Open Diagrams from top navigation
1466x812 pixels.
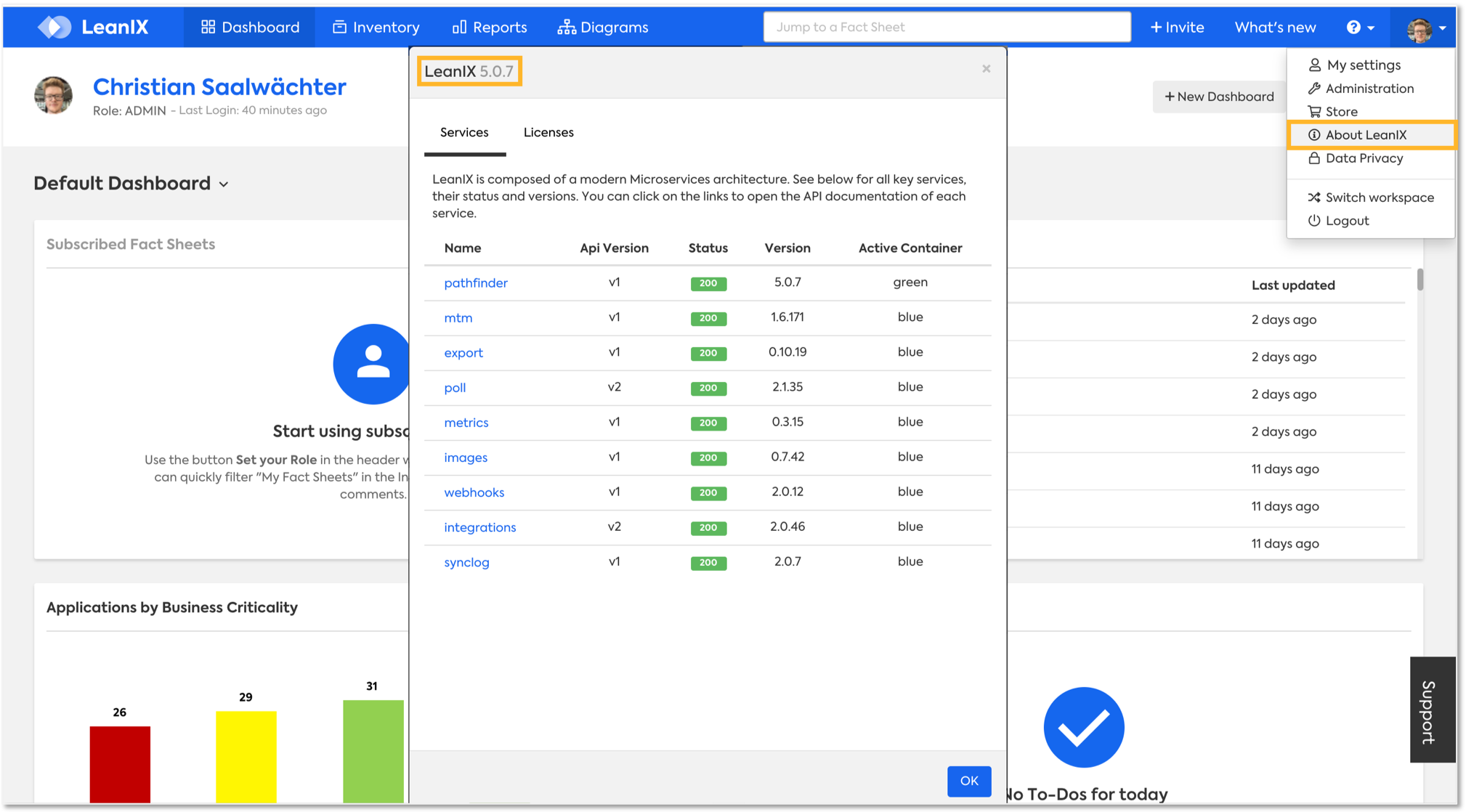602,27
